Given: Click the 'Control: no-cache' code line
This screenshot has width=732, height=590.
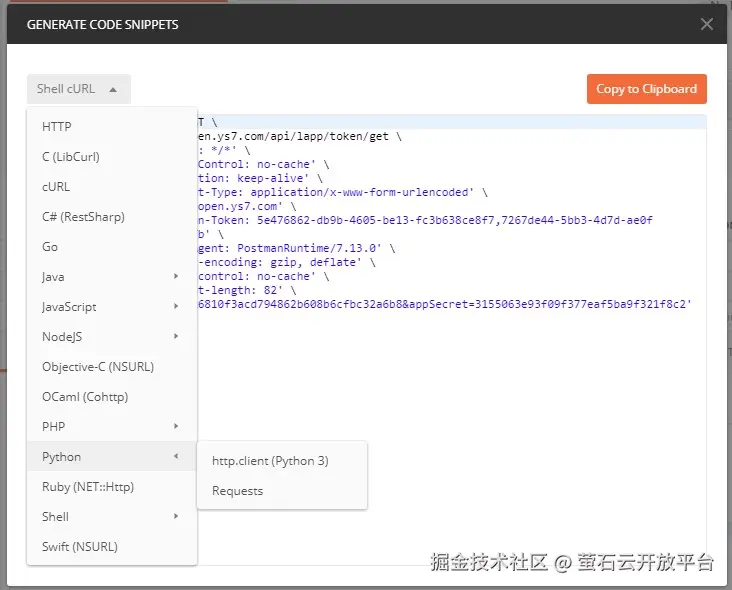Looking at the screenshot, I should [x=264, y=164].
